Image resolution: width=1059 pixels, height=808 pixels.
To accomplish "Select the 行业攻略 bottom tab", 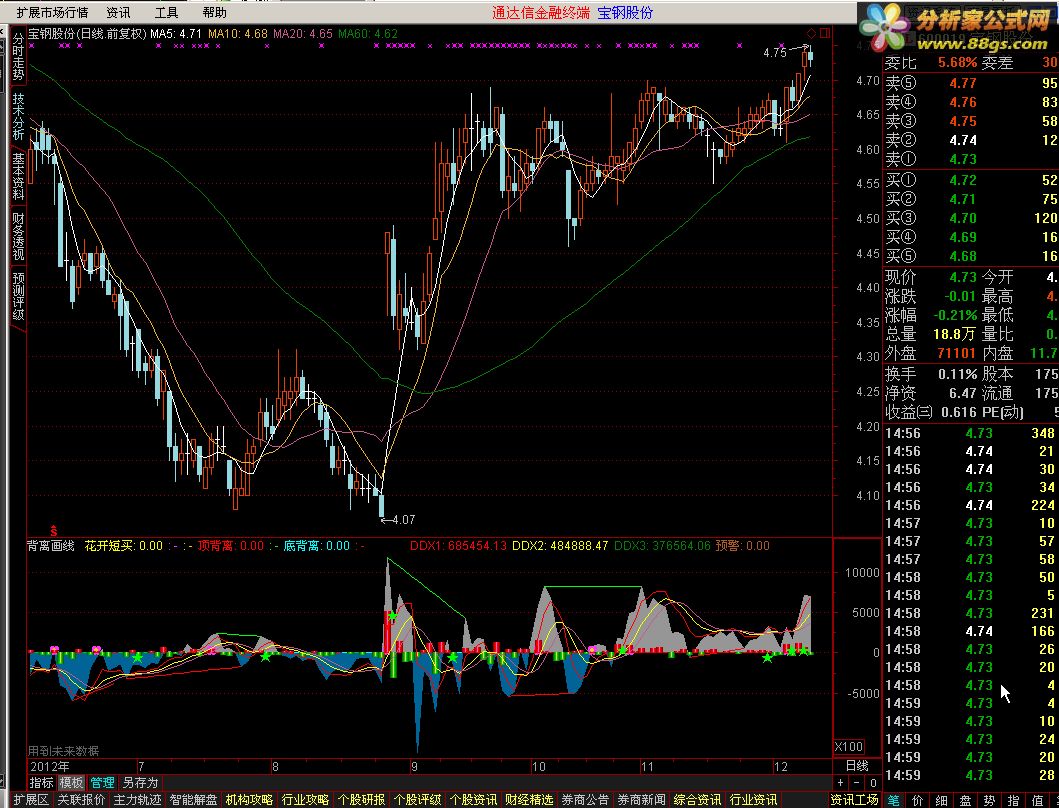I will [x=305, y=800].
